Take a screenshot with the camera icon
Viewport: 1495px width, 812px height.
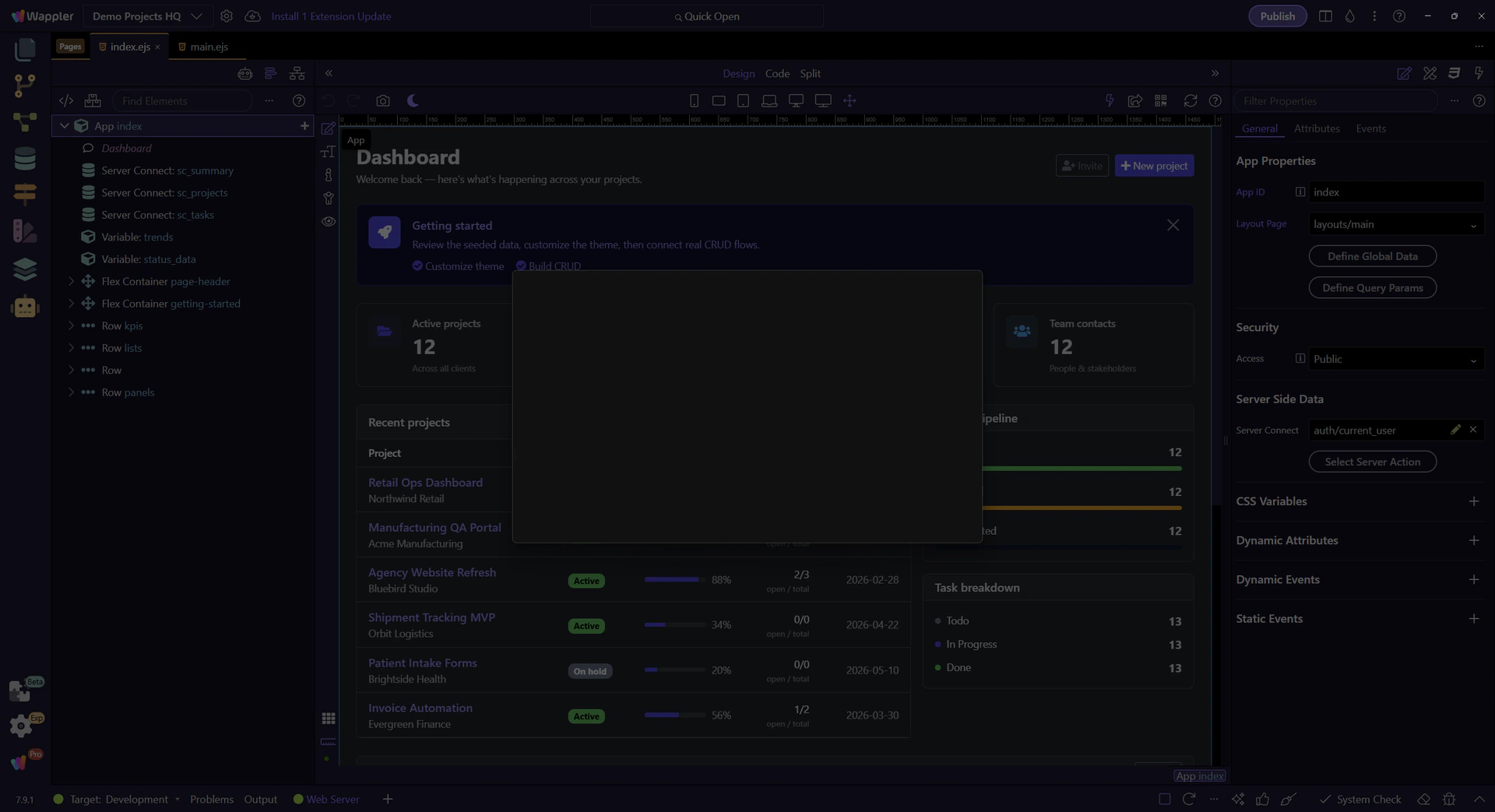382,101
